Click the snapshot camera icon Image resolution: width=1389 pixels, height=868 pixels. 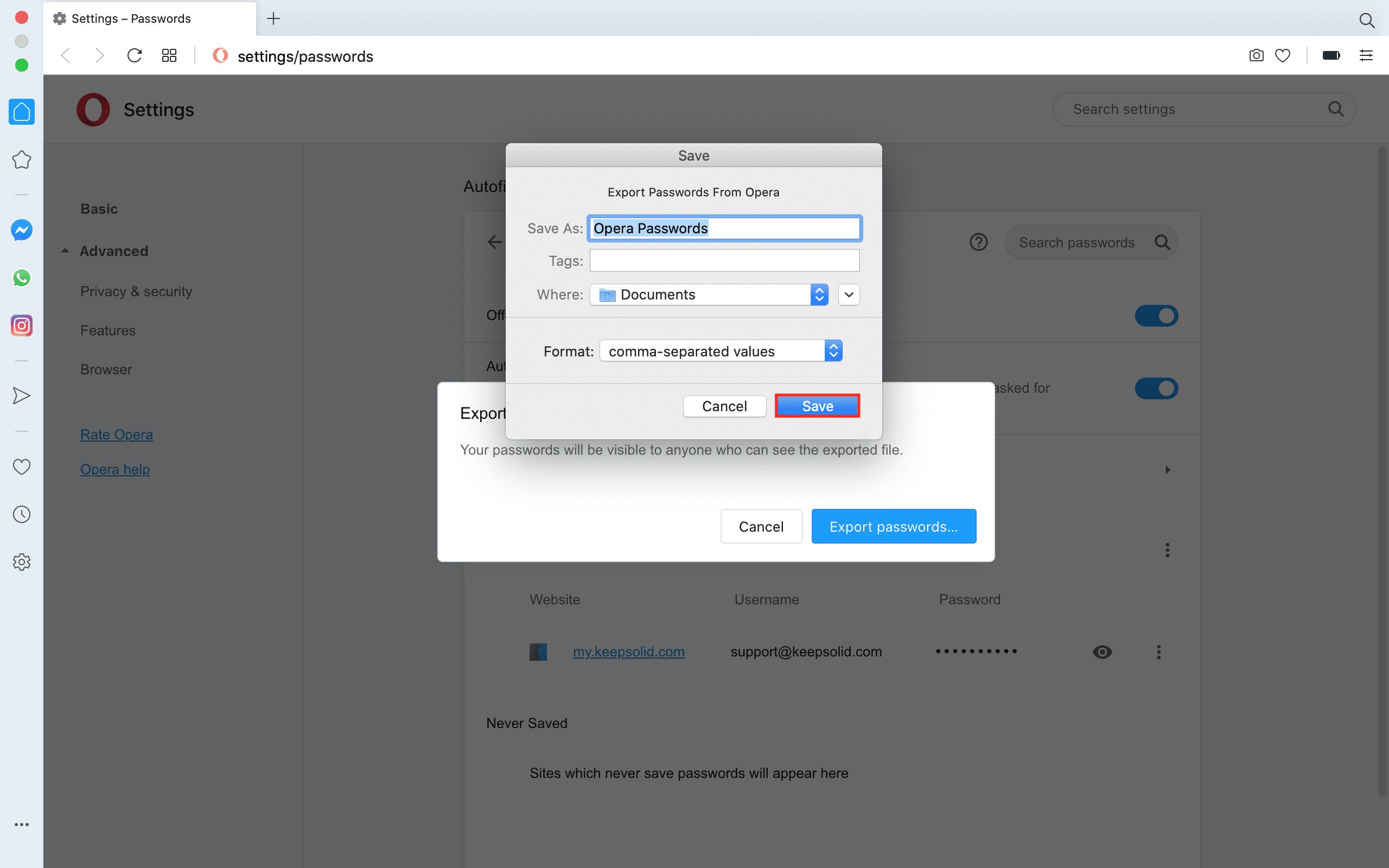tap(1256, 56)
